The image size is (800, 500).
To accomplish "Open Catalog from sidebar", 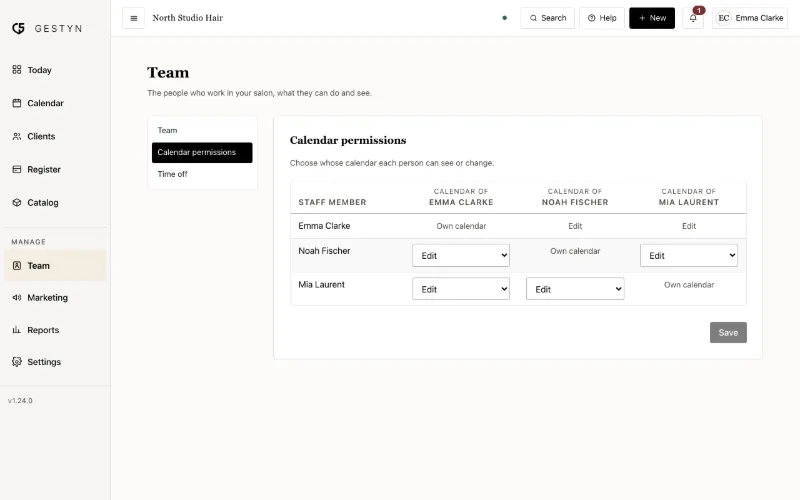I will tap(55, 203).
